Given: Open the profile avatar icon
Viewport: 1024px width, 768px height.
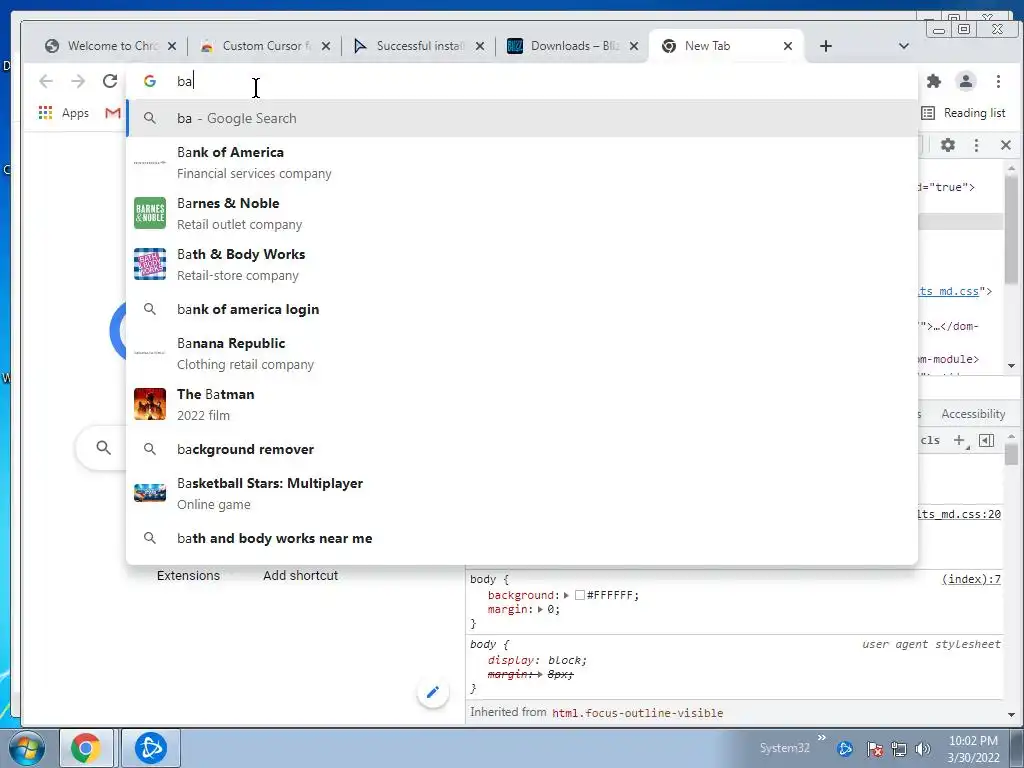Looking at the screenshot, I should 965,81.
